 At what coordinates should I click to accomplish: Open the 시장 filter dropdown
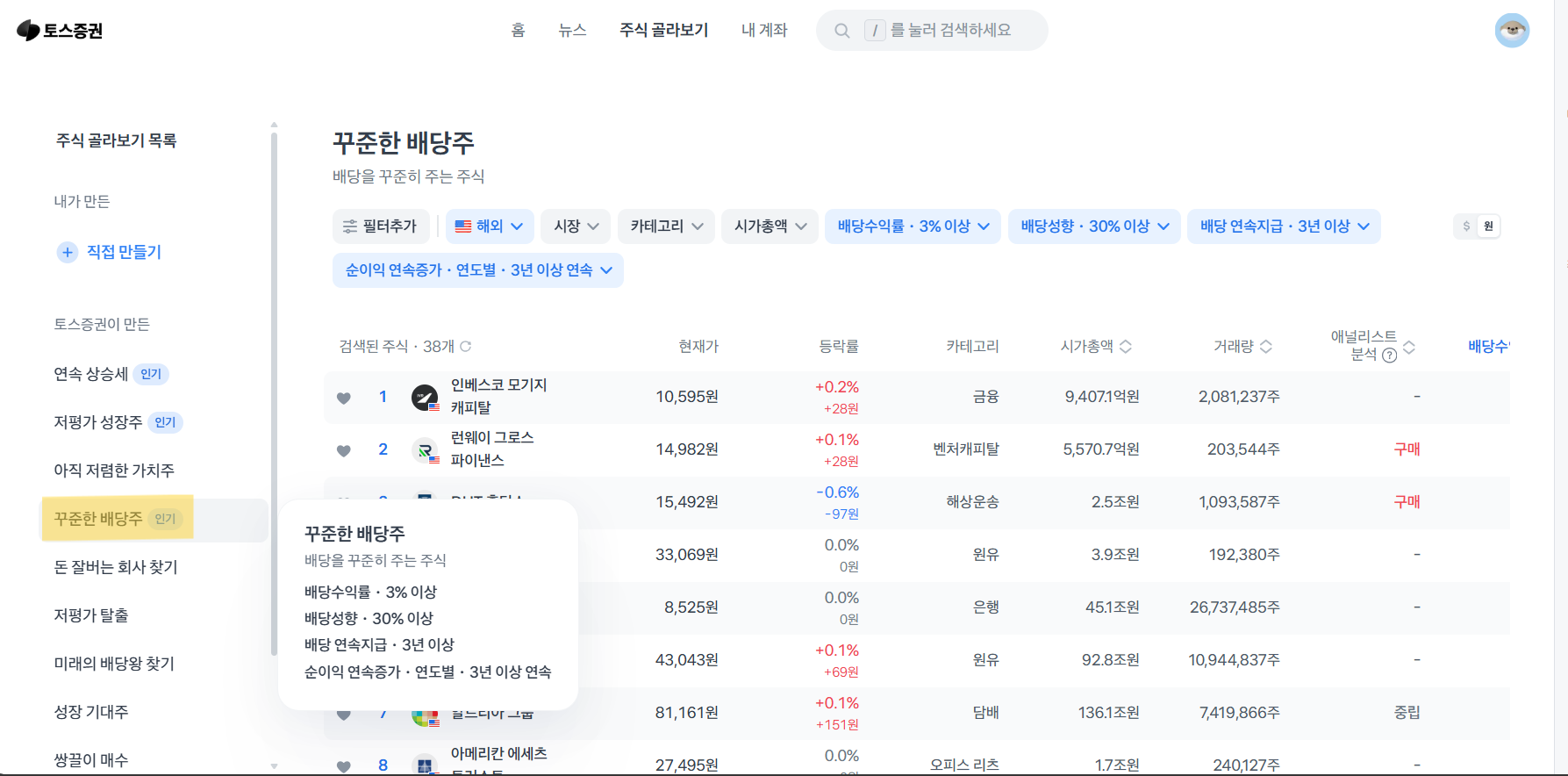pos(576,226)
